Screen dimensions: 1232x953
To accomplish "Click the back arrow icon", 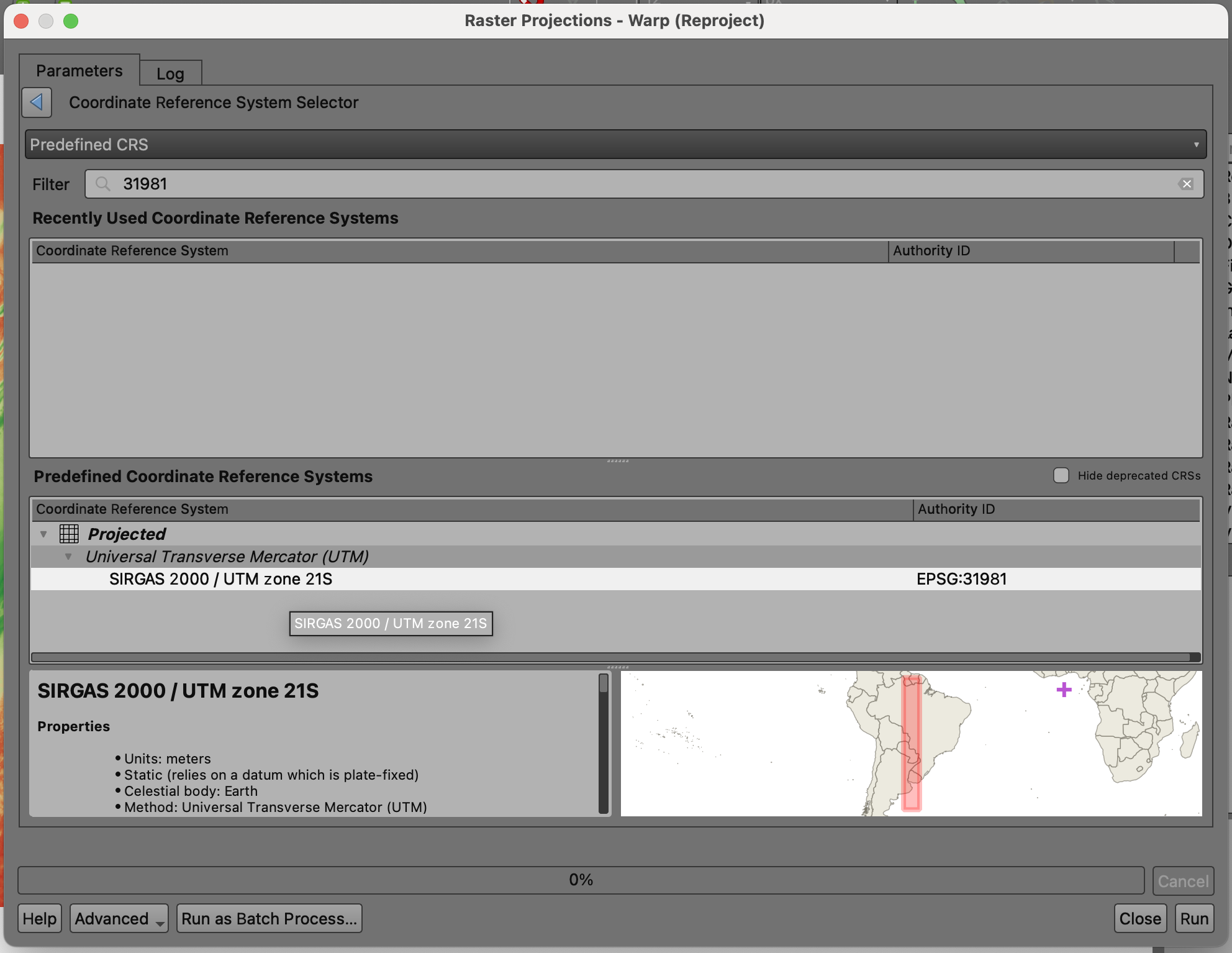I will [x=37, y=102].
